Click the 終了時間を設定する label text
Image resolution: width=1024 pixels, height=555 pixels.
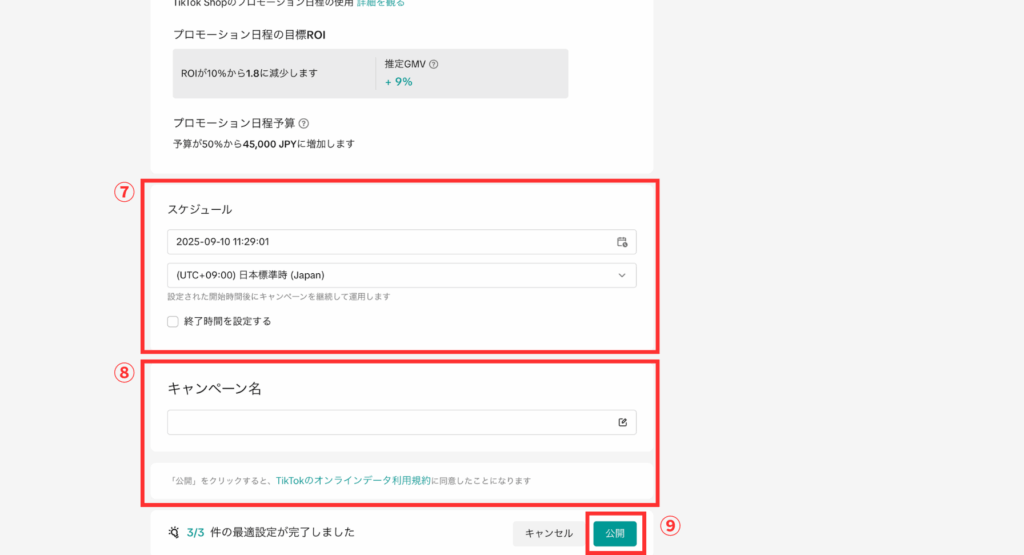(227, 321)
